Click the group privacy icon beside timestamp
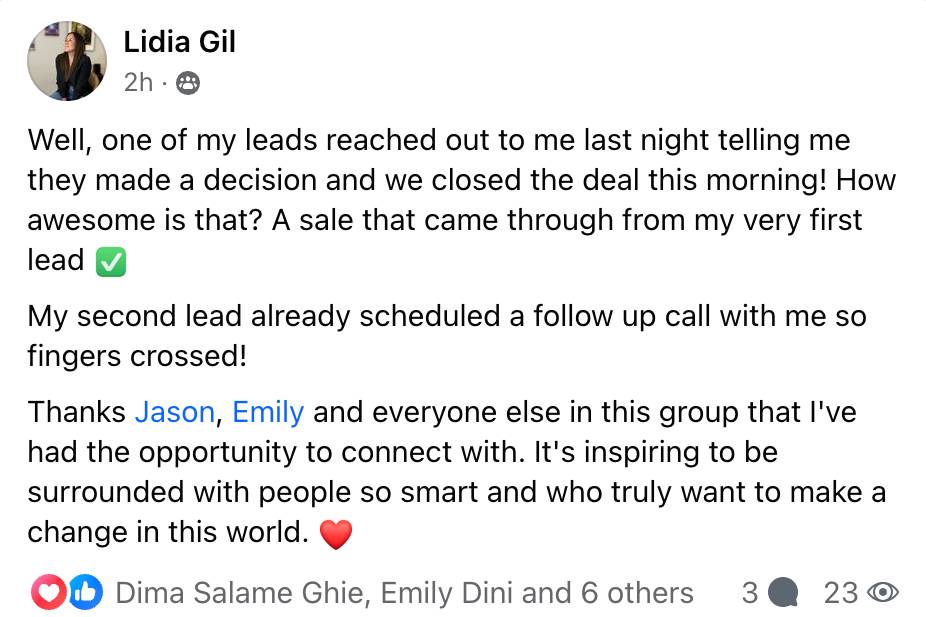Image resolution: width=926 pixels, height=617 pixels. click(187, 84)
